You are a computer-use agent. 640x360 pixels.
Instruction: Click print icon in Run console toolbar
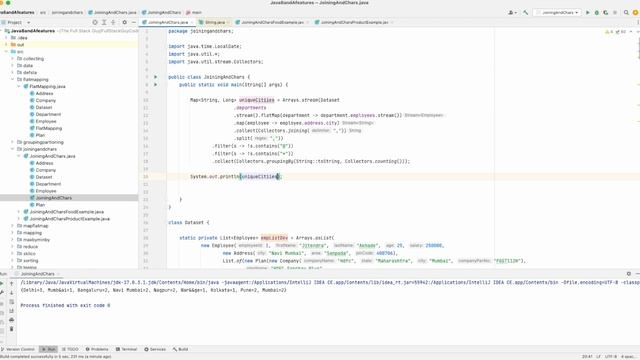tap(11, 320)
